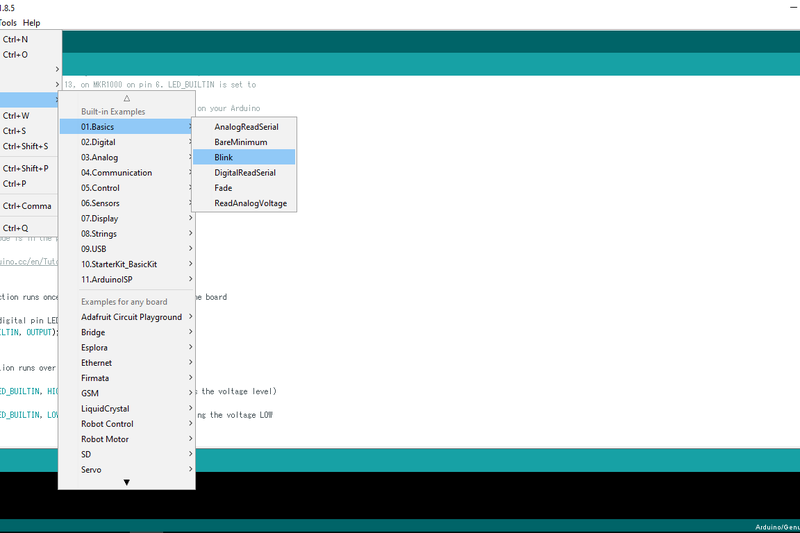
Task: Open the 08.Strings examples submenu
Action: [x=127, y=234]
